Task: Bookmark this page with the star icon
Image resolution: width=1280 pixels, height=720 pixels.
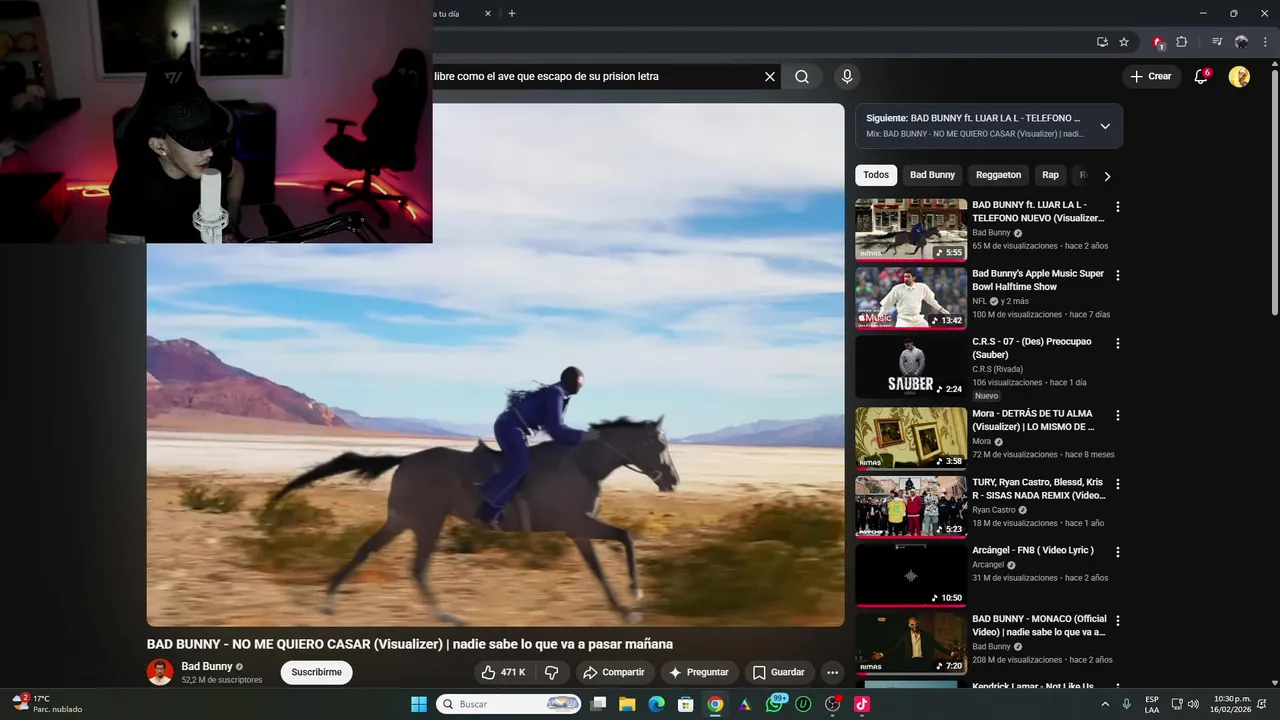Action: tap(1124, 42)
